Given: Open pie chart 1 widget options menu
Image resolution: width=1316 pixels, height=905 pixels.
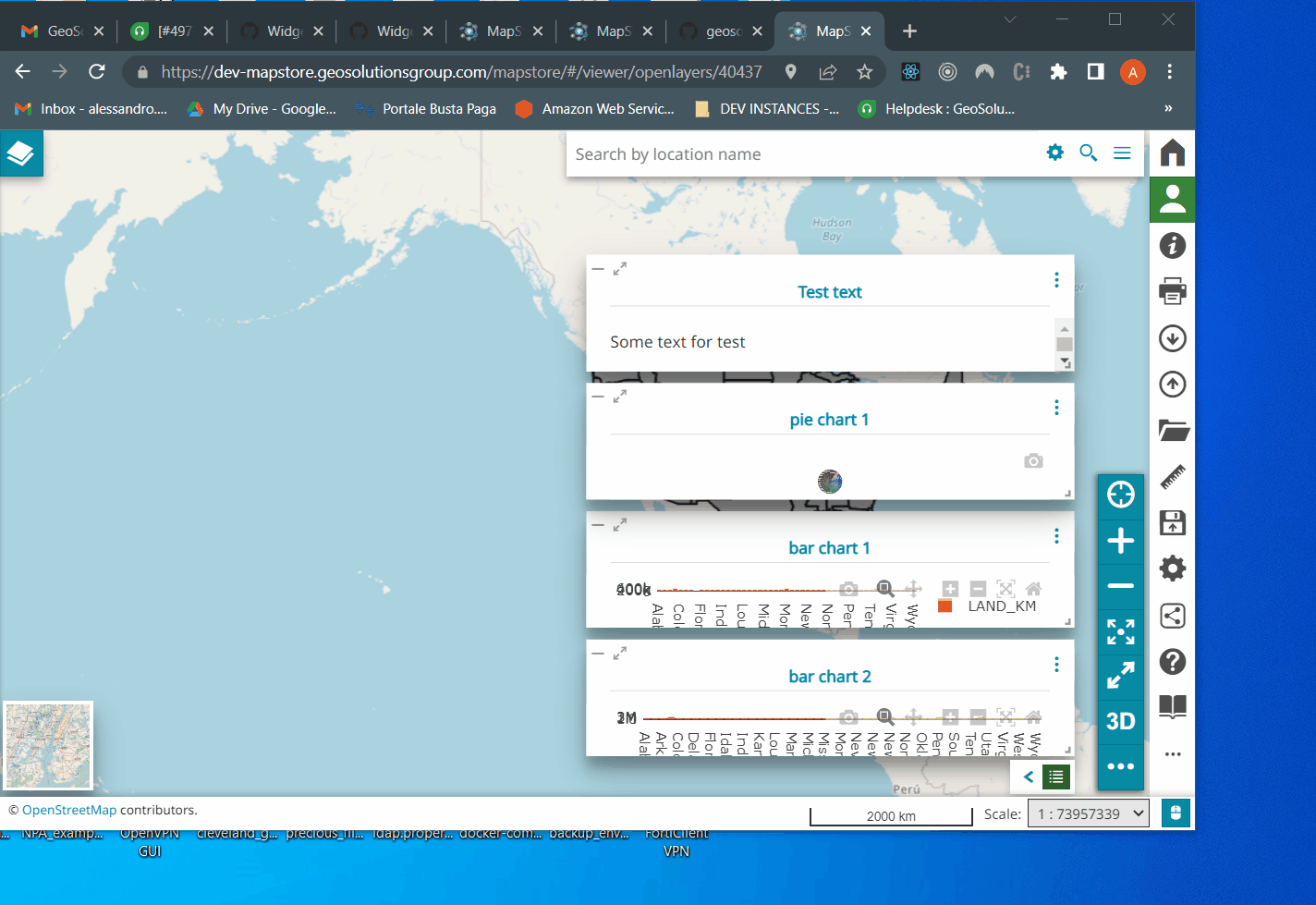Looking at the screenshot, I should tap(1056, 408).
